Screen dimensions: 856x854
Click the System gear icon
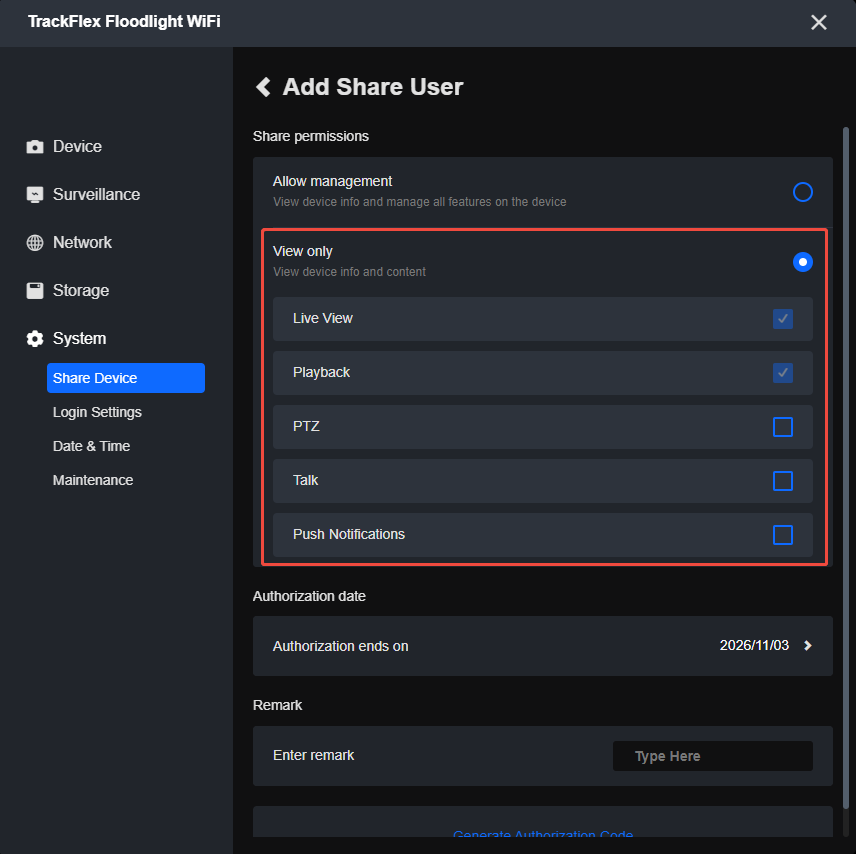coord(35,339)
